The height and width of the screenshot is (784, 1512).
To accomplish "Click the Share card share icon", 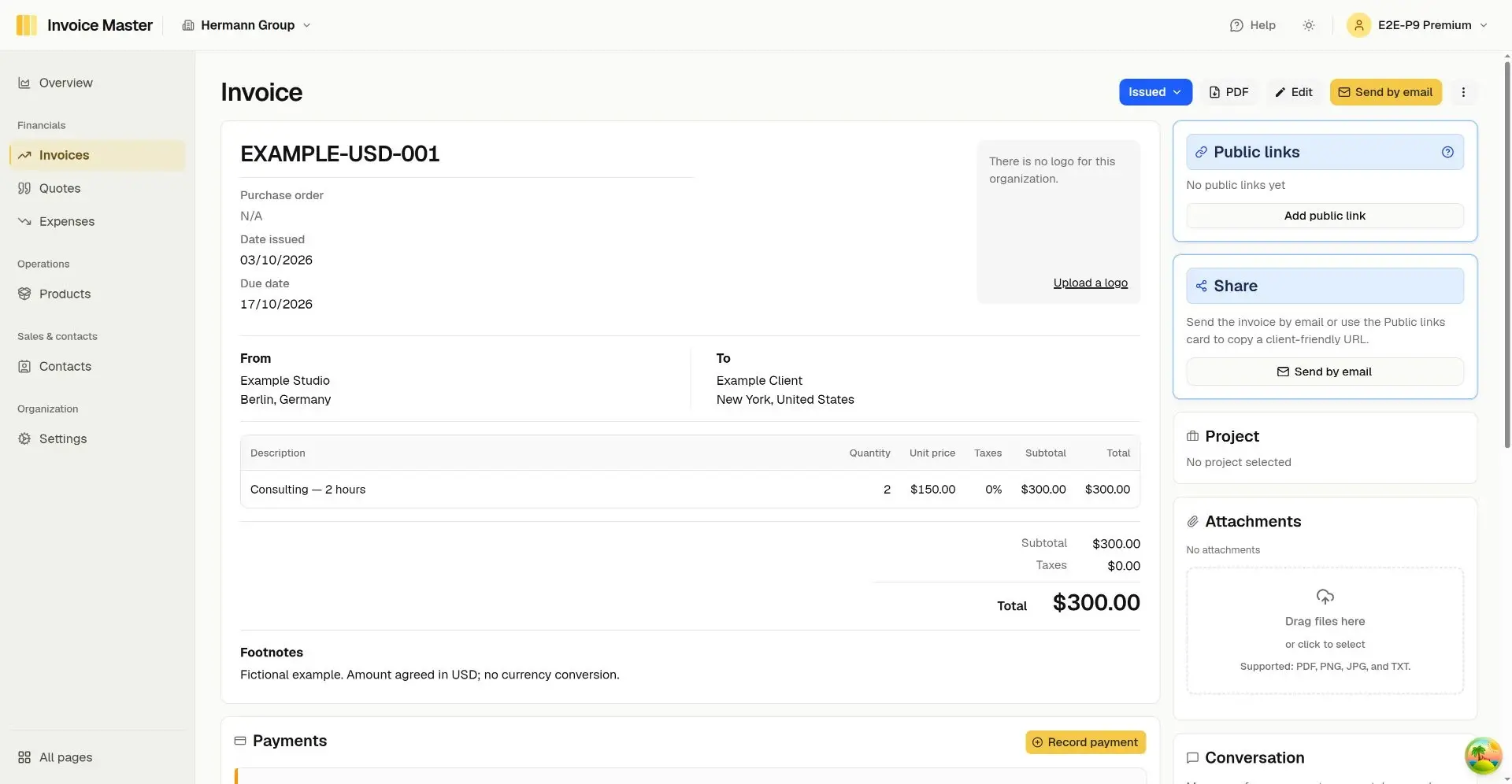I will click(x=1201, y=286).
